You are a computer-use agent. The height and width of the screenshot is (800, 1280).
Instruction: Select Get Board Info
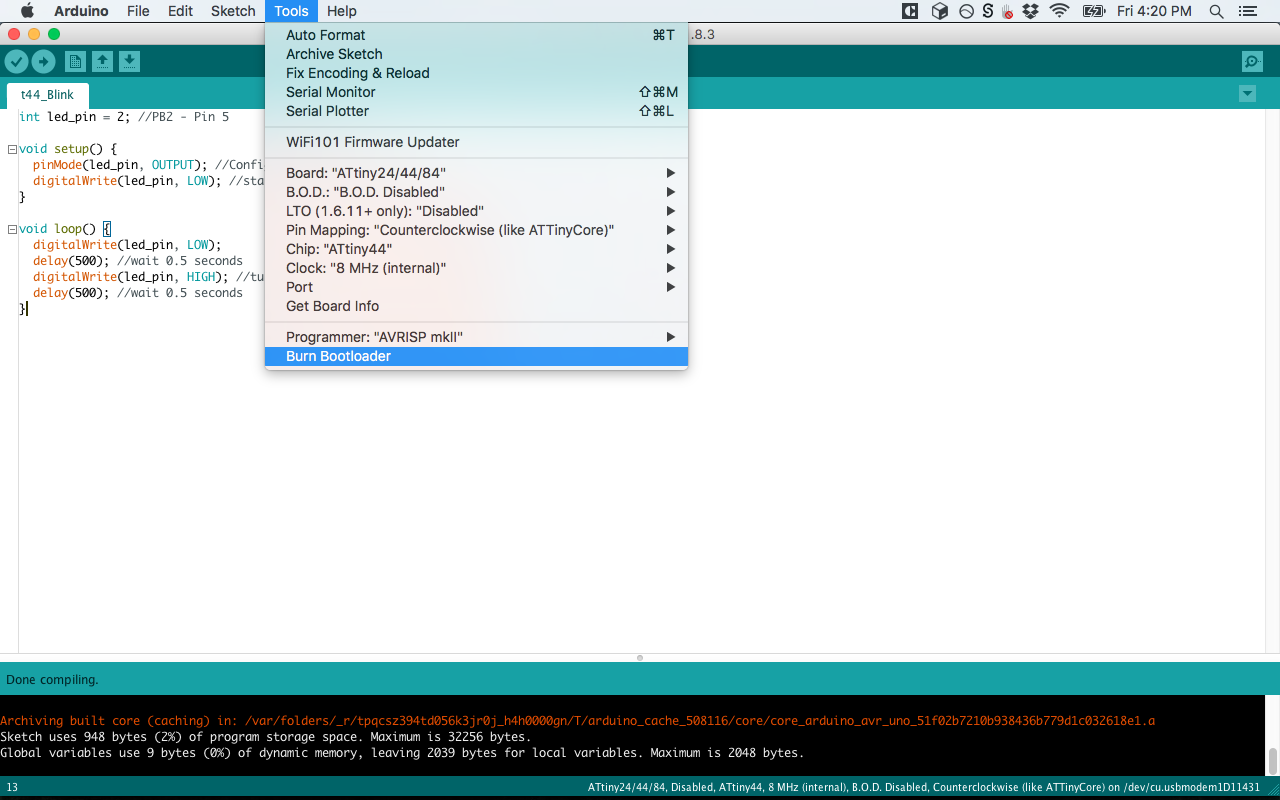point(476,306)
